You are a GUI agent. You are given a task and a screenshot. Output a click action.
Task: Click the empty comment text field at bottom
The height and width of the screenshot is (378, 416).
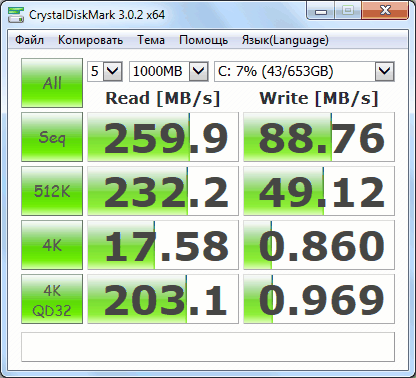pos(208,347)
